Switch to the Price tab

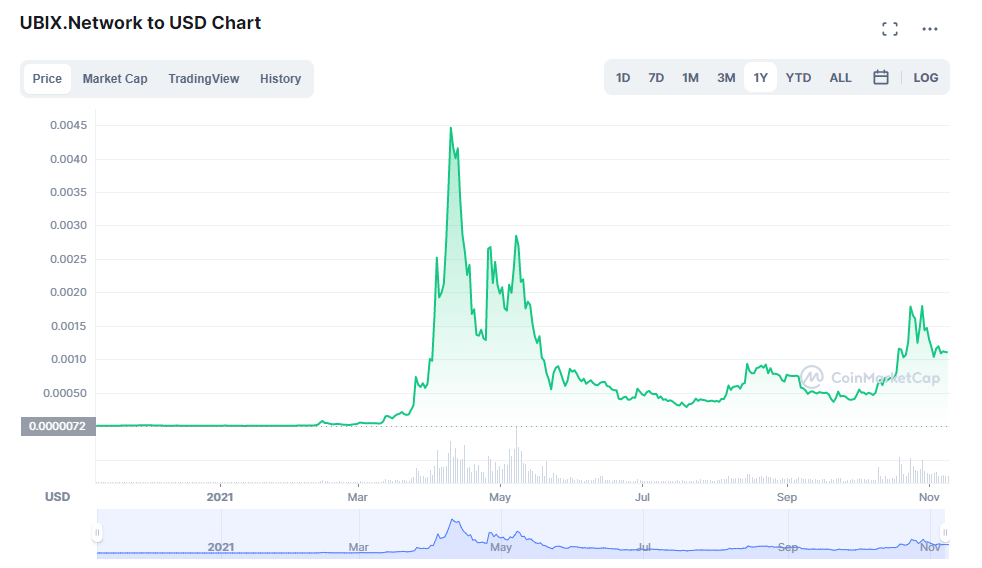(47, 79)
